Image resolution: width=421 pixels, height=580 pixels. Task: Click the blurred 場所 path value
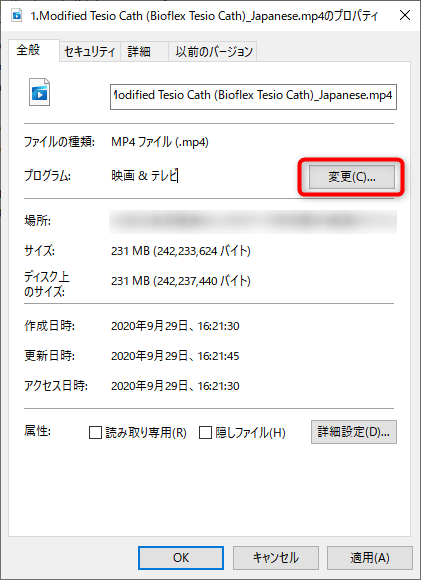(x=253, y=221)
